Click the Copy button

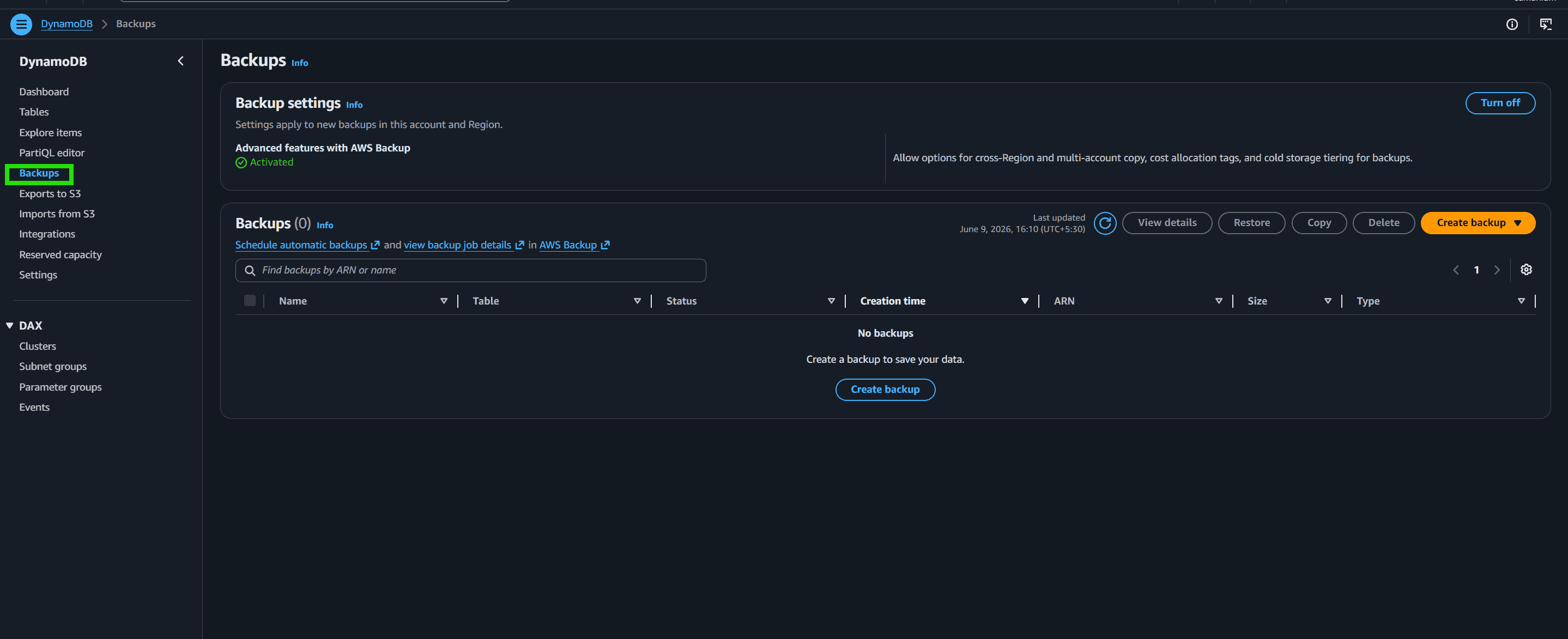point(1319,223)
